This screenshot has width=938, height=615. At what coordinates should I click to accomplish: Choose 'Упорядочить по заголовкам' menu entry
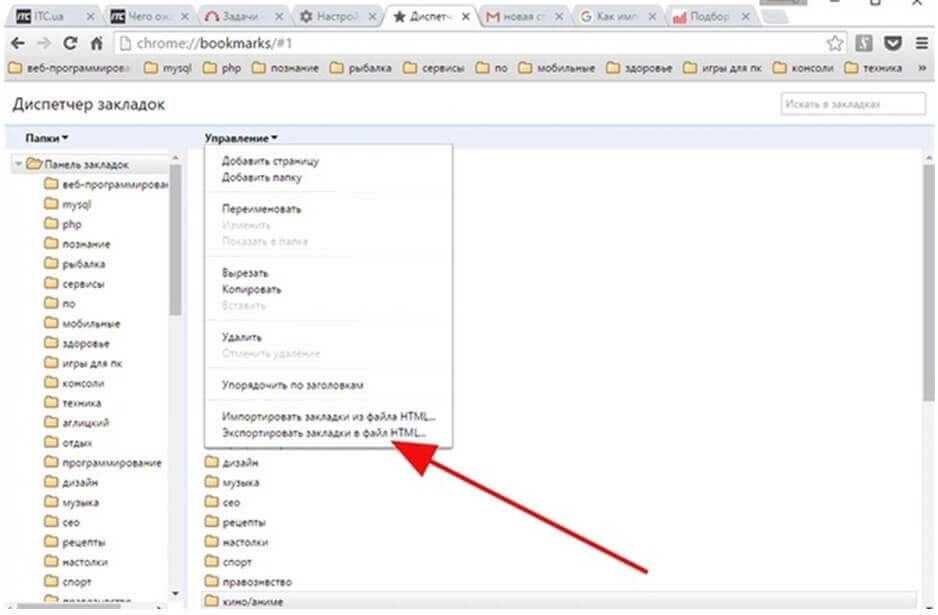[291, 385]
